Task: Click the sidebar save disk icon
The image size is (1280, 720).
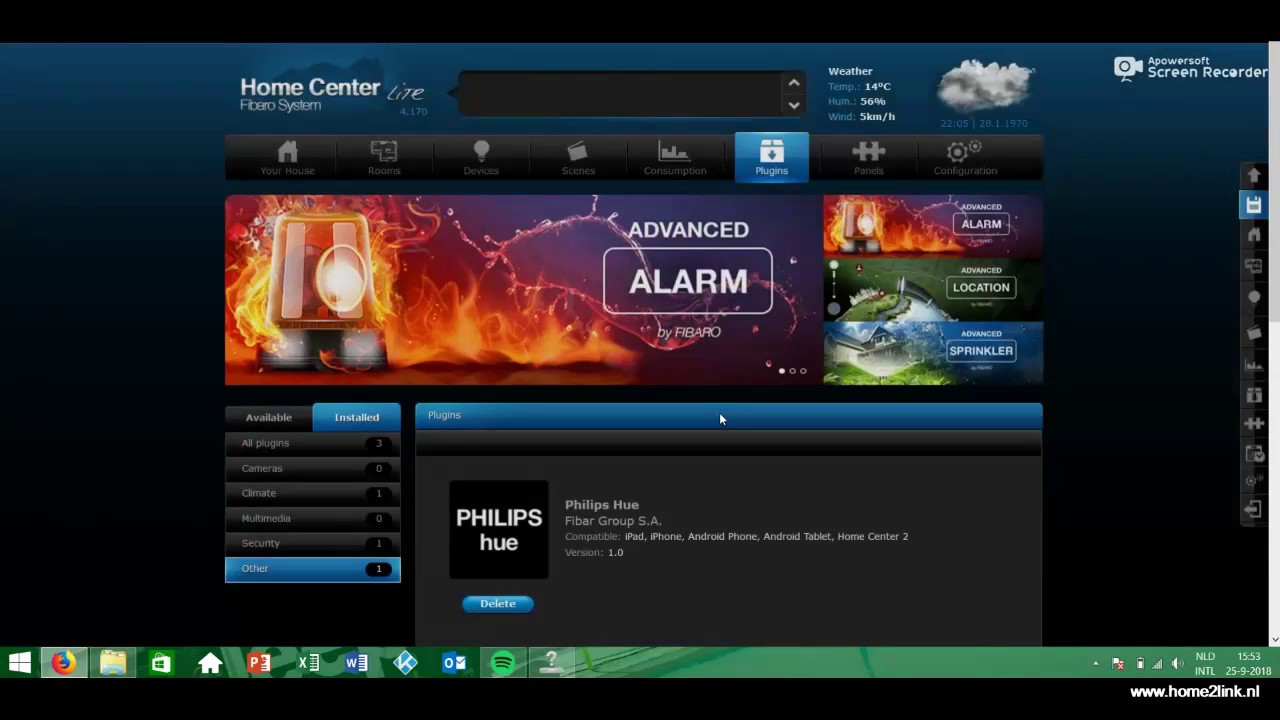Action: (x=1254, y=204)
